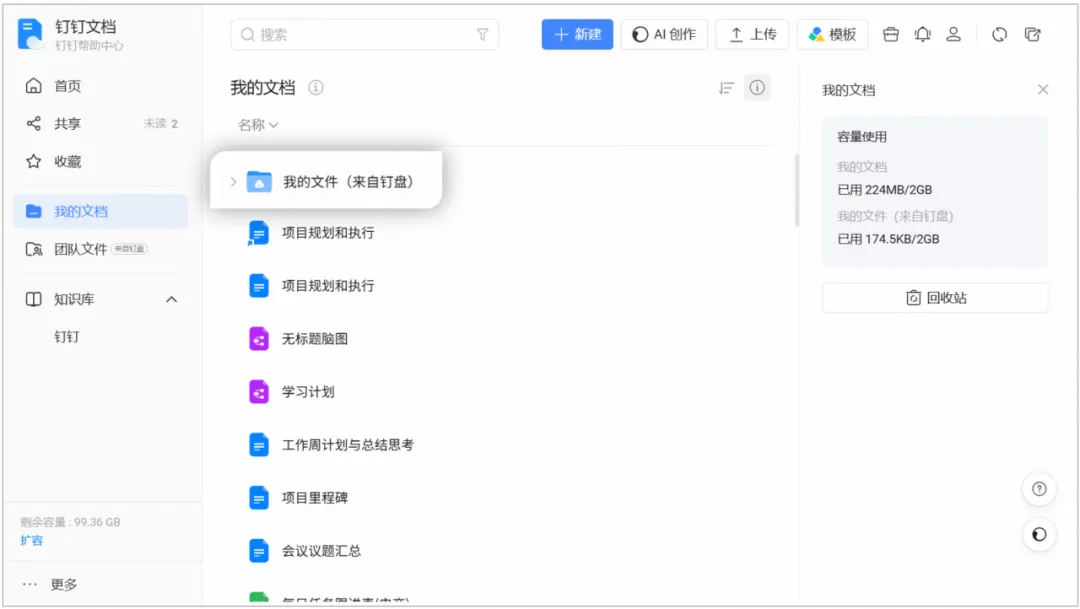The width and height of the screenshot is (1080, 609).
Task: Open the 钉钉 knowledge base entry
Action: tap(67, 336)
